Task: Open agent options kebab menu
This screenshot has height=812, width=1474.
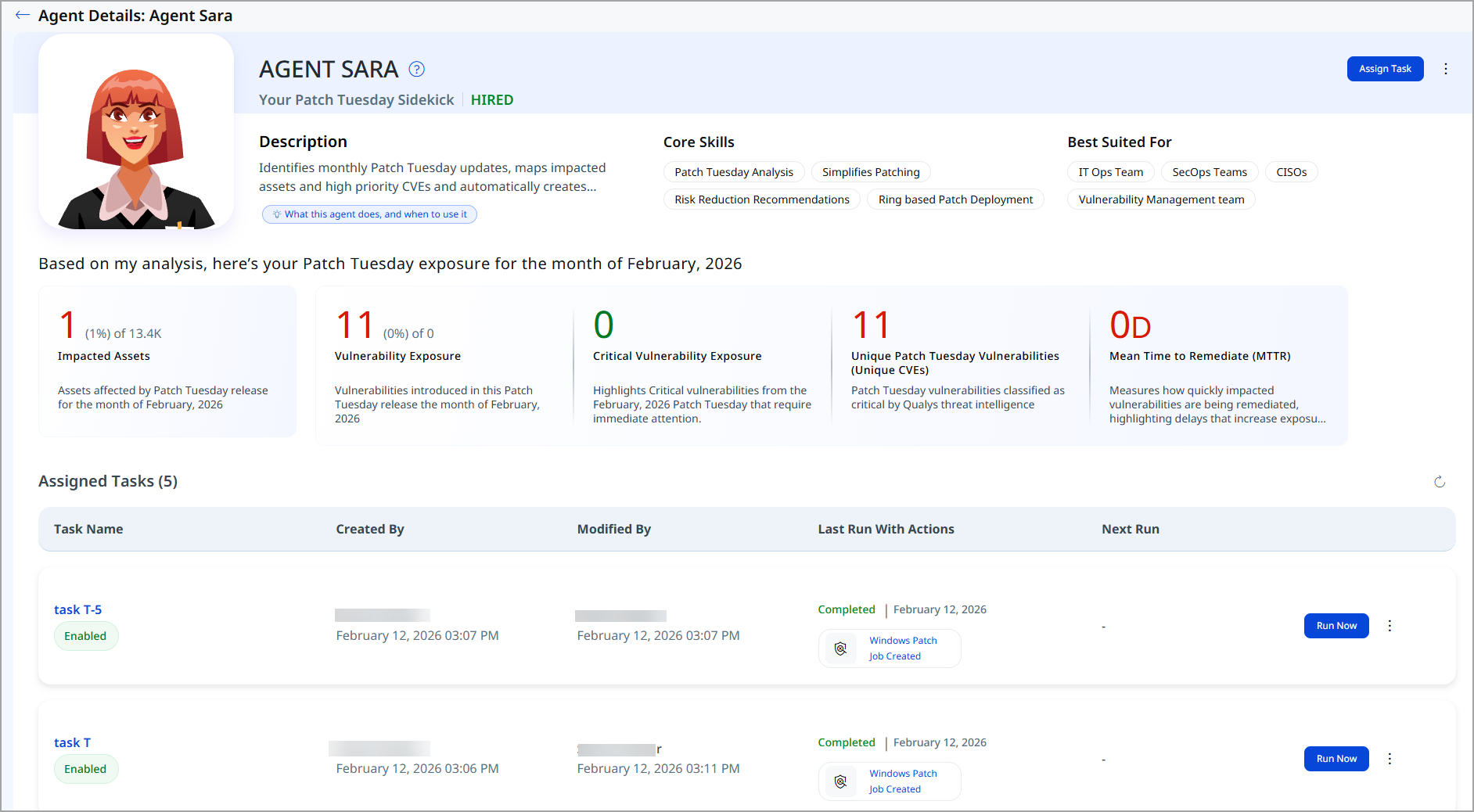Action: click(1446, 69)
